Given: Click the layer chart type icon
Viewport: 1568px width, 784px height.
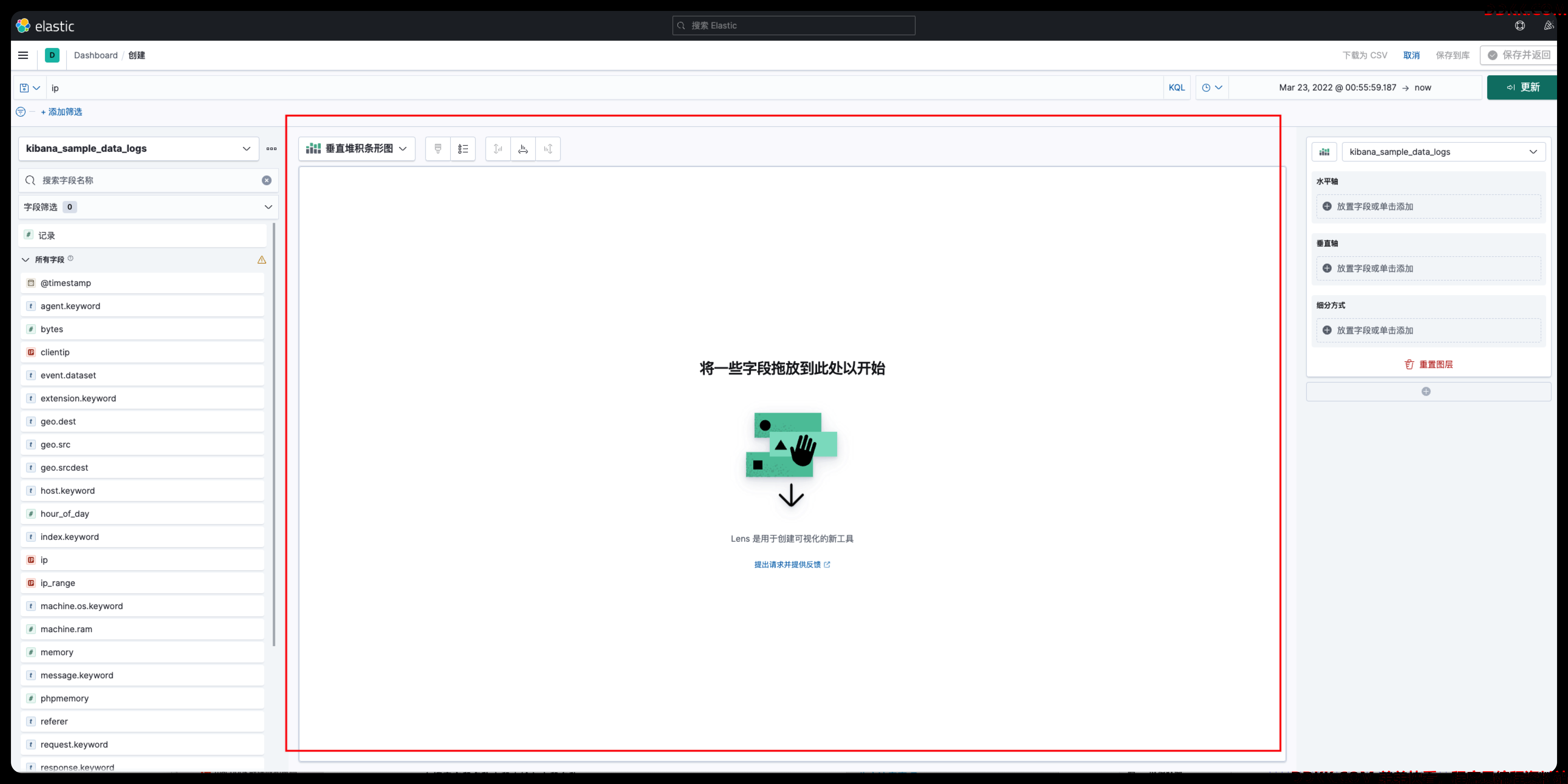Looking at the screenshot, I should click(x=1324, y=152).
